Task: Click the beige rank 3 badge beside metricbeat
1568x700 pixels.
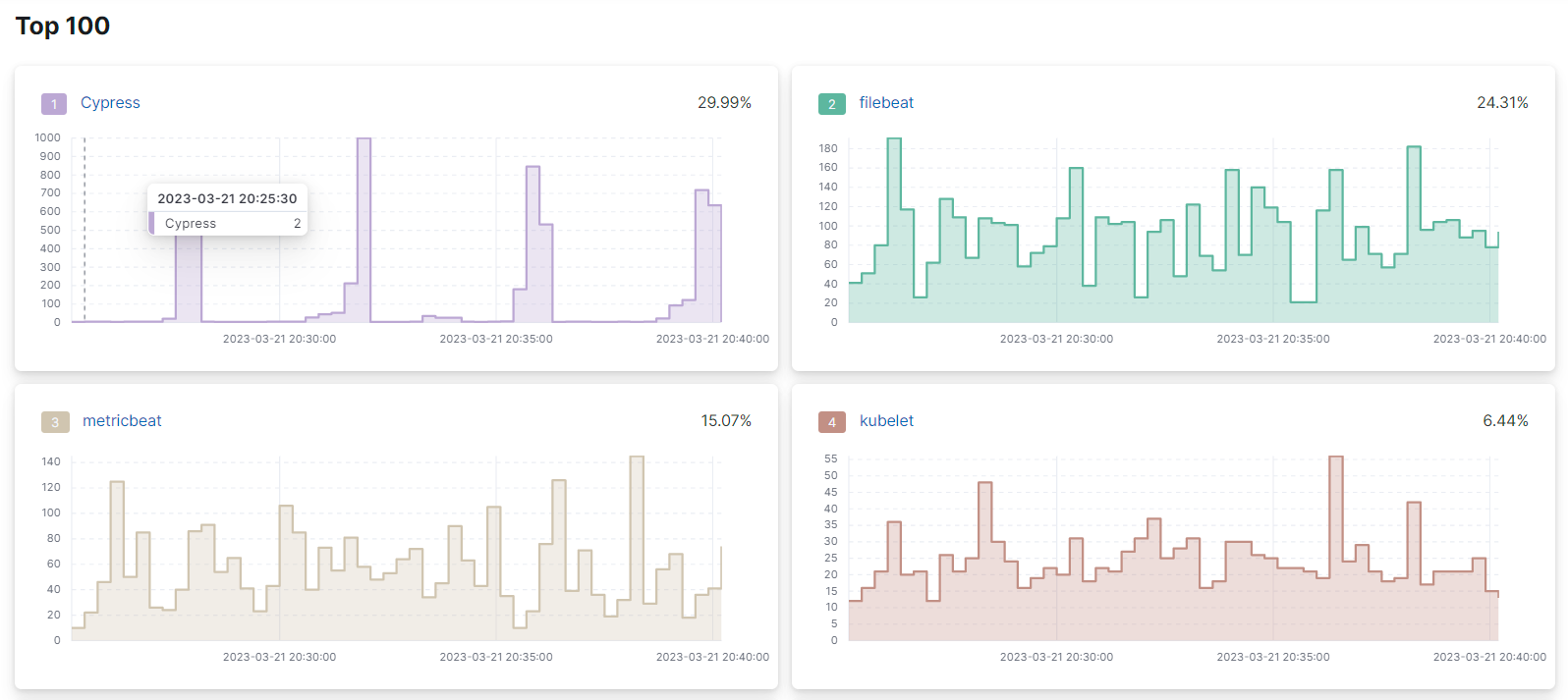Action: point(55,422)
